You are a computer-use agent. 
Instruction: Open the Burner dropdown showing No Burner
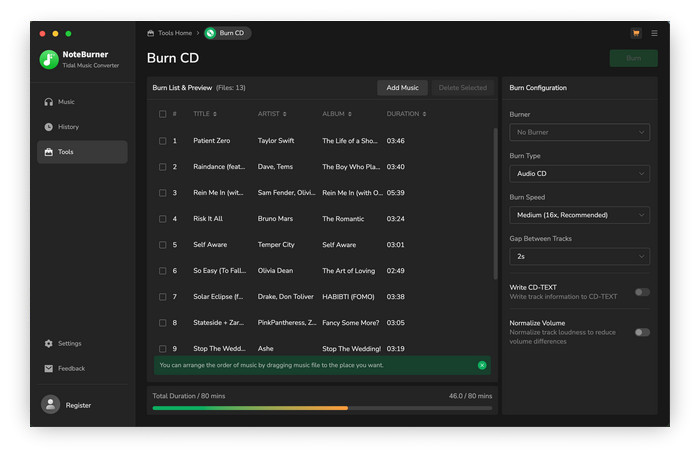pos(579,132)
